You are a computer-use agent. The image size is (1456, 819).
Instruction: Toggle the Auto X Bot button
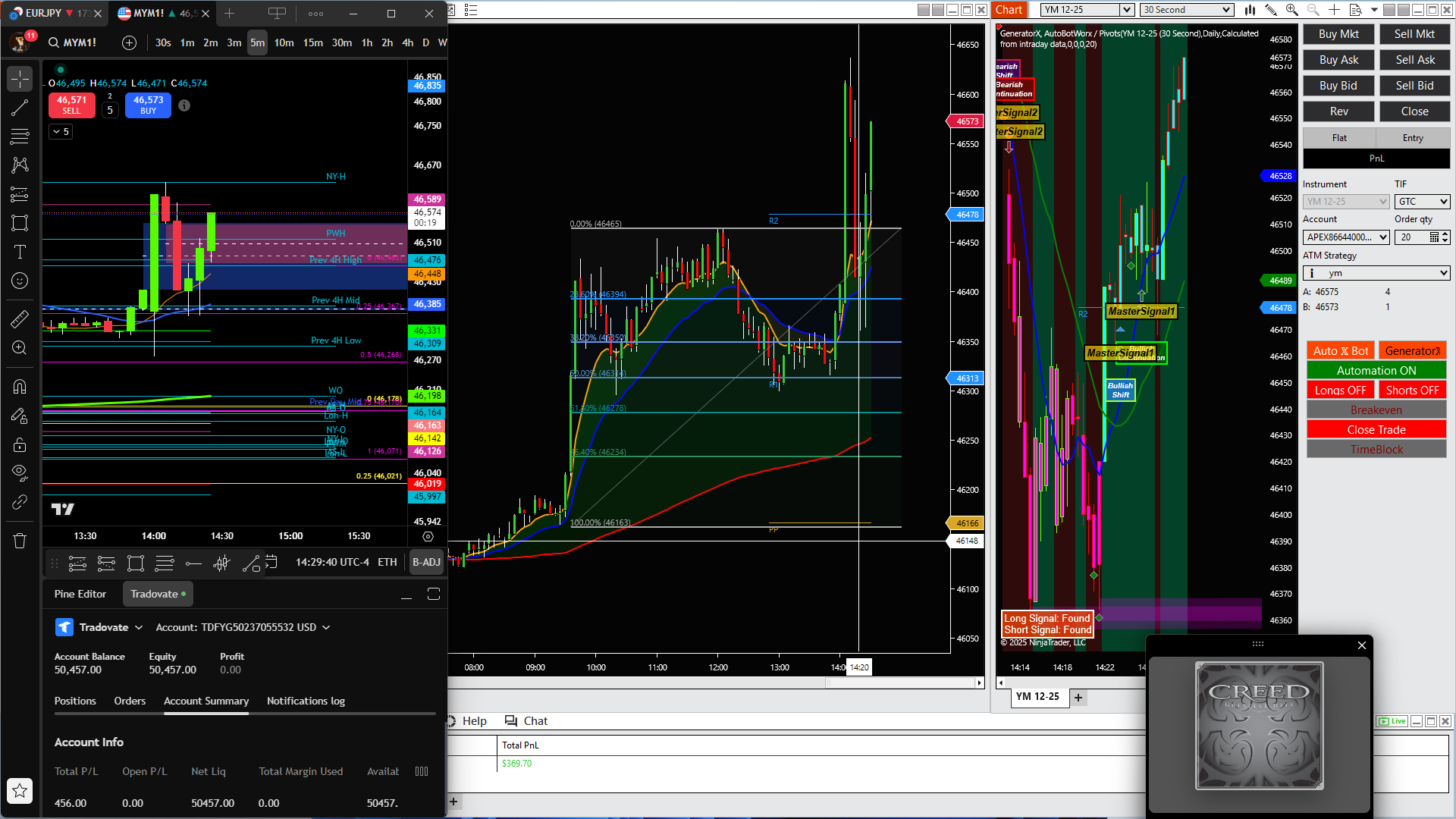[1341, 351]
